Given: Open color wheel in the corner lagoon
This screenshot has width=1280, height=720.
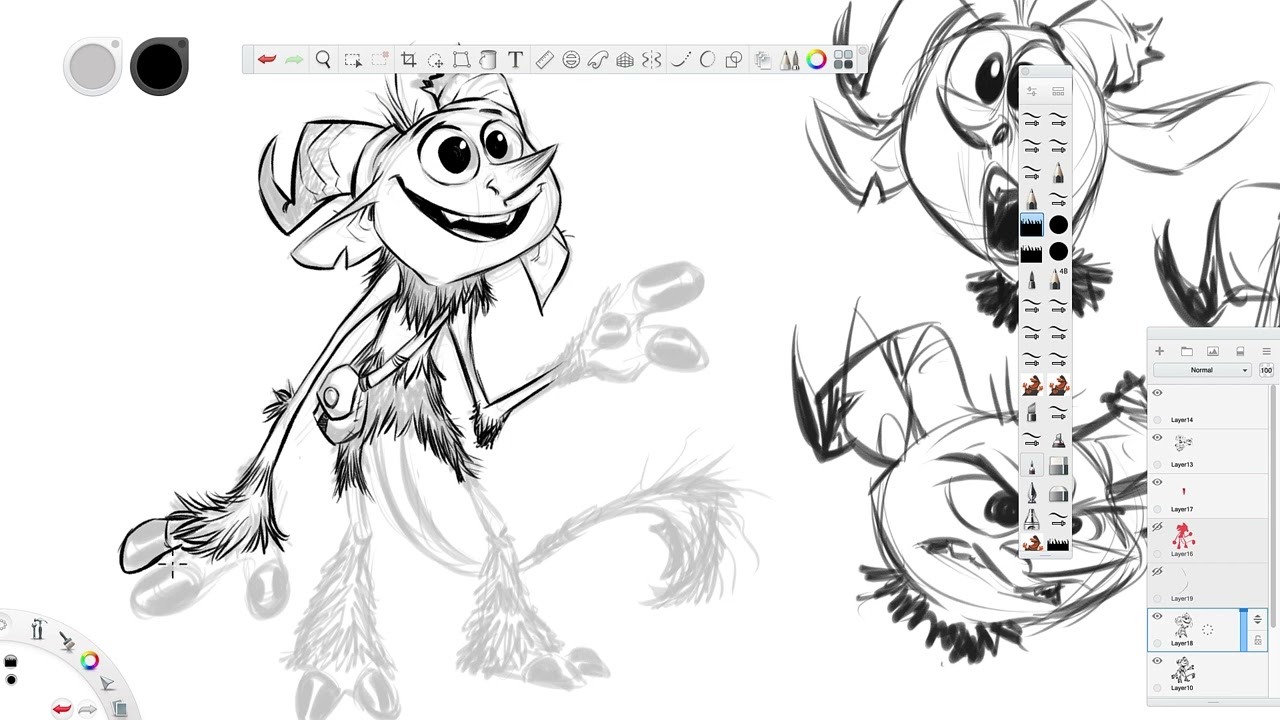Looking at the screenshot, I should tap(90, 660).
